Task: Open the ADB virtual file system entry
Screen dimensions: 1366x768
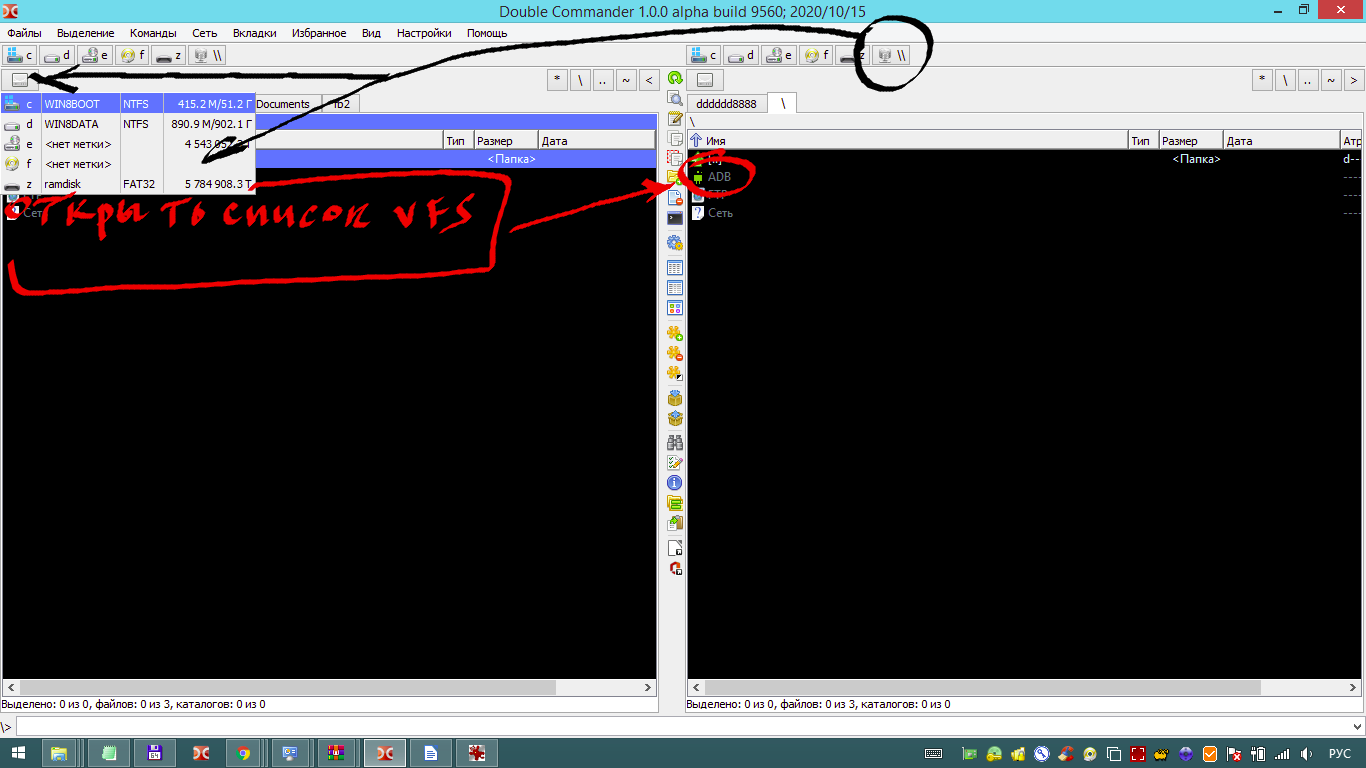Action: (719, 177)
